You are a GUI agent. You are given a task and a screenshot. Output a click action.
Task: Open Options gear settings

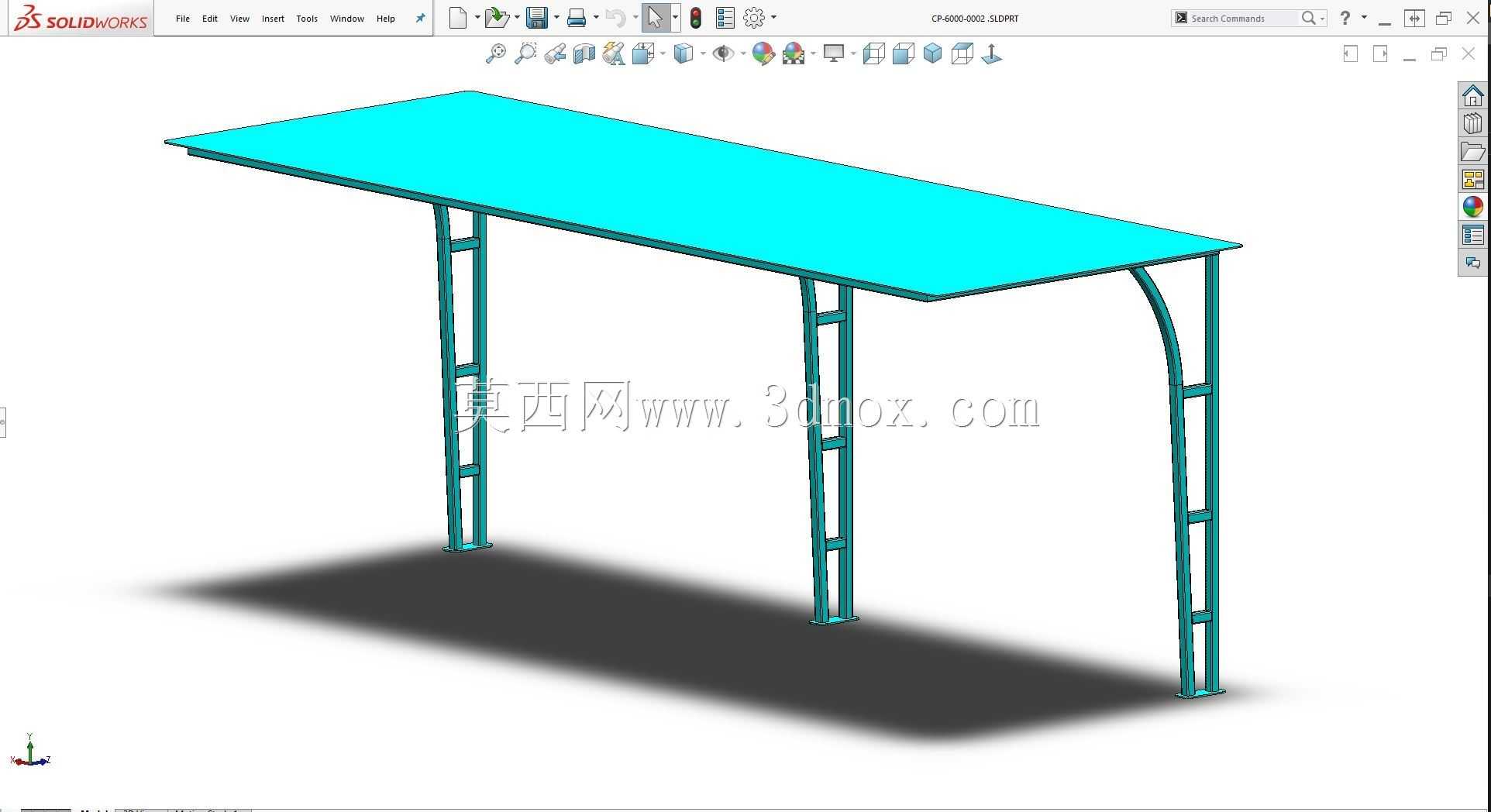coord(754,18)
